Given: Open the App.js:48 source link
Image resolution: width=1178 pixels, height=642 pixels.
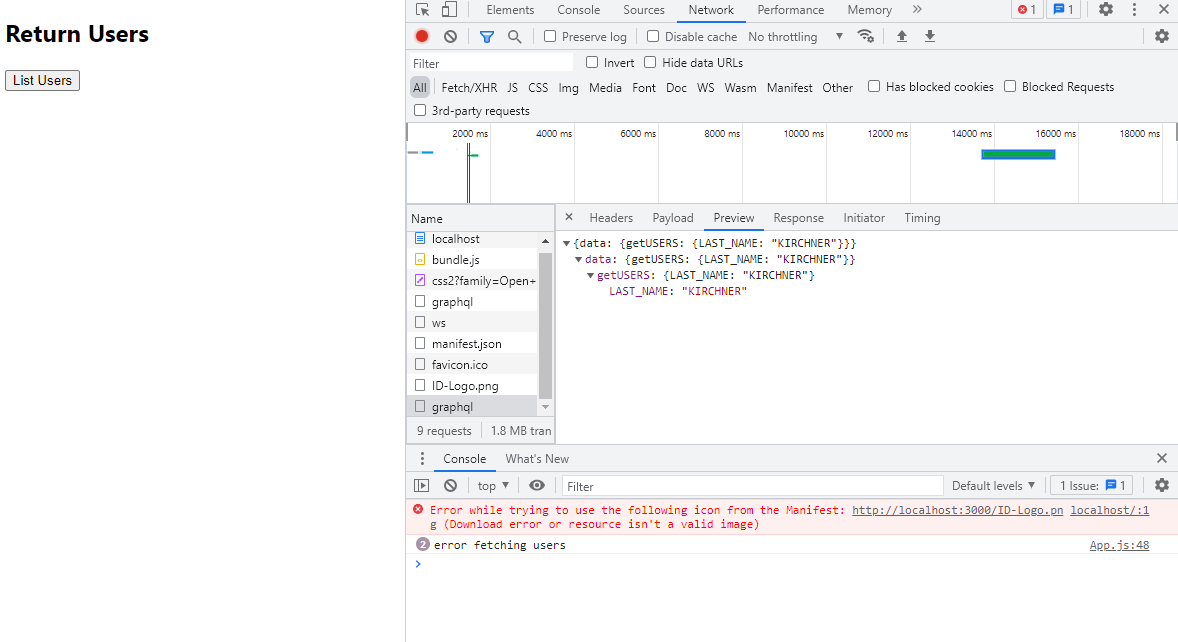Looking at the screenshot, I should [1119, 545].
